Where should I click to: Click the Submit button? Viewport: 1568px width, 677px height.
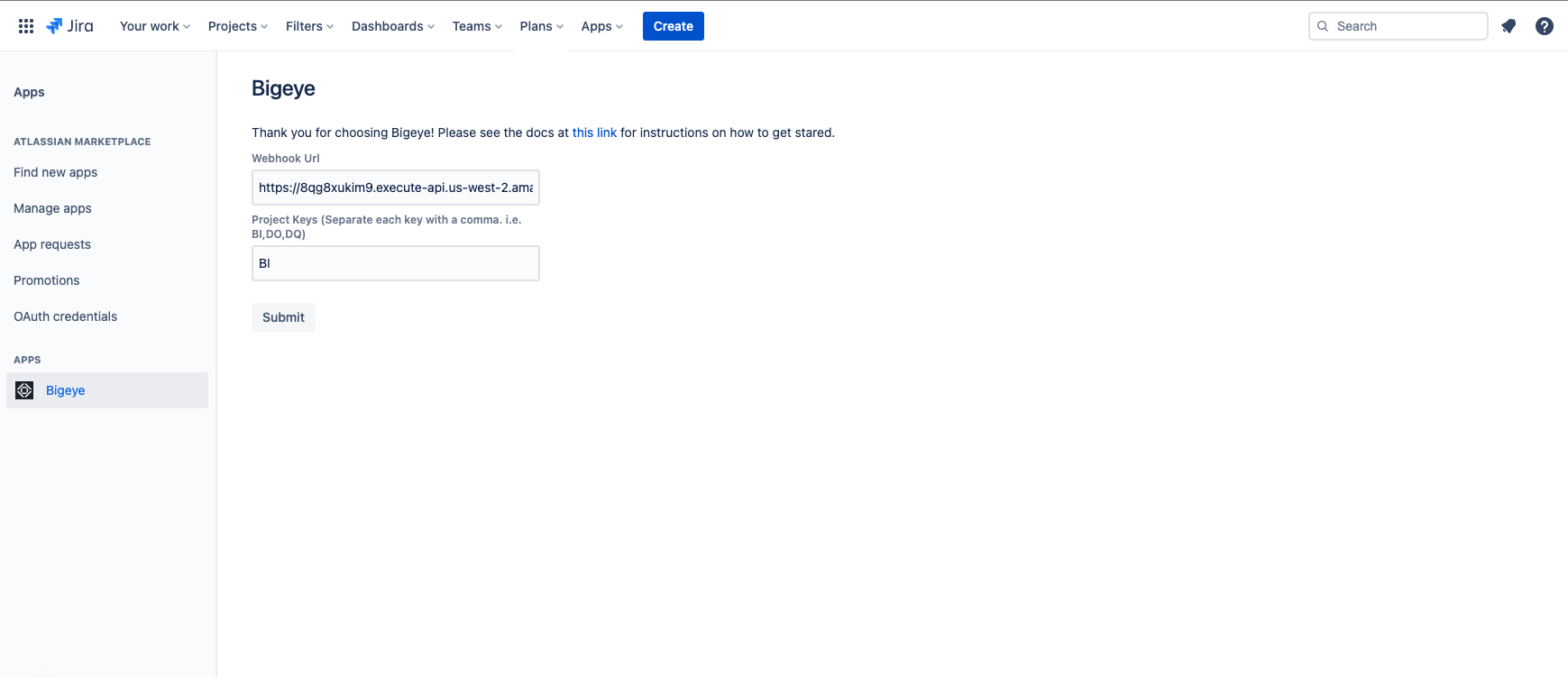283,317
